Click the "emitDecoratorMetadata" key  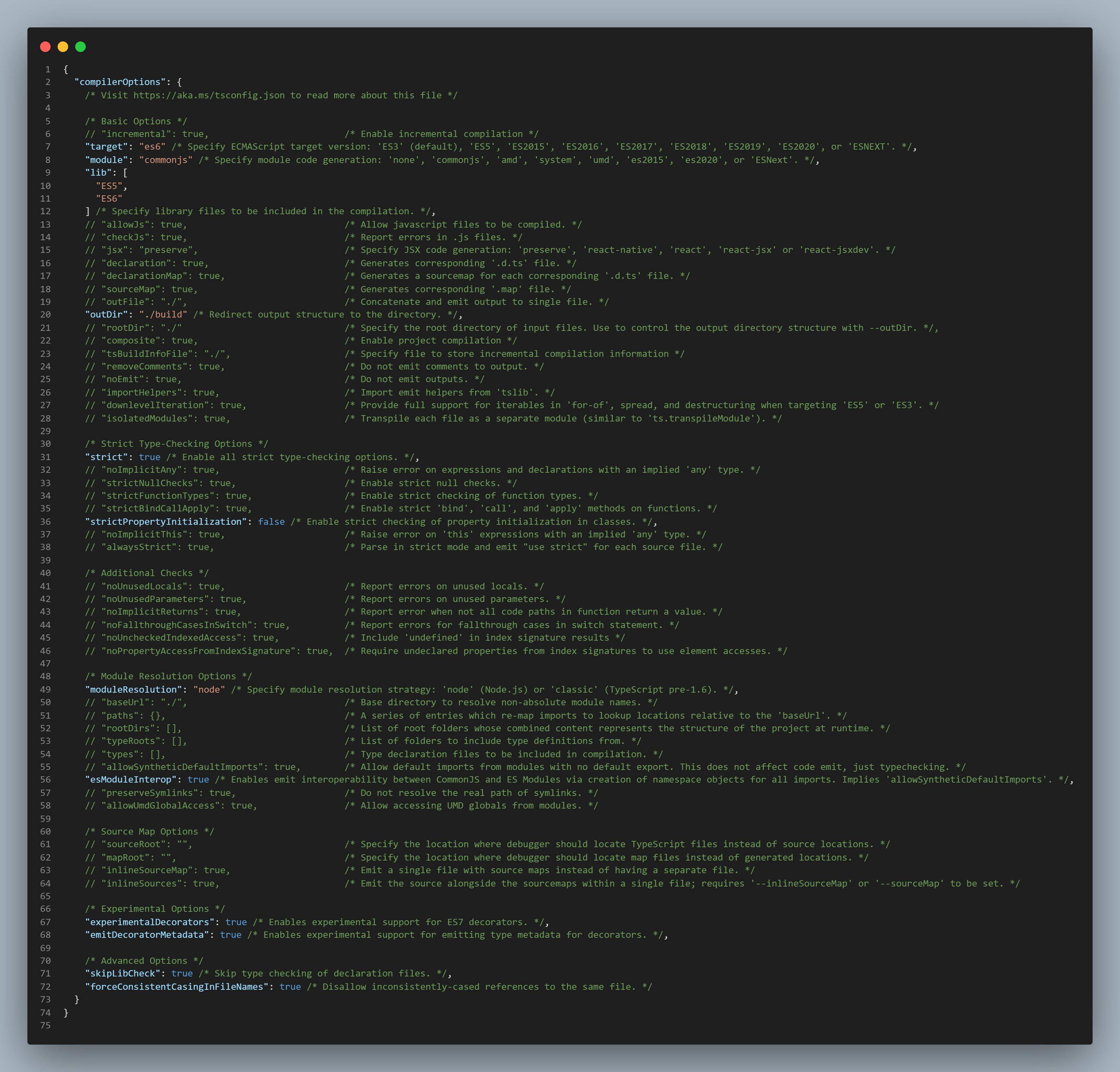(x=147, y=935)
